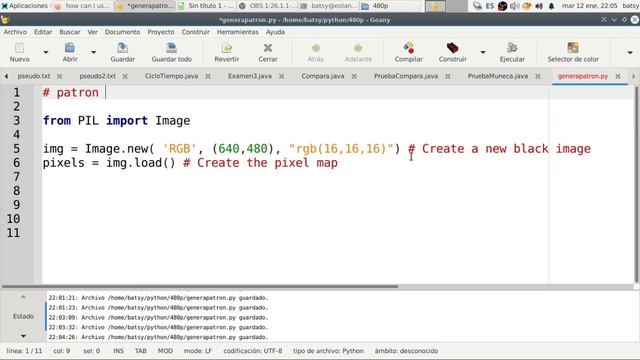Click the 'rgb(16,16,16)' string in line 5

[341, 149]
